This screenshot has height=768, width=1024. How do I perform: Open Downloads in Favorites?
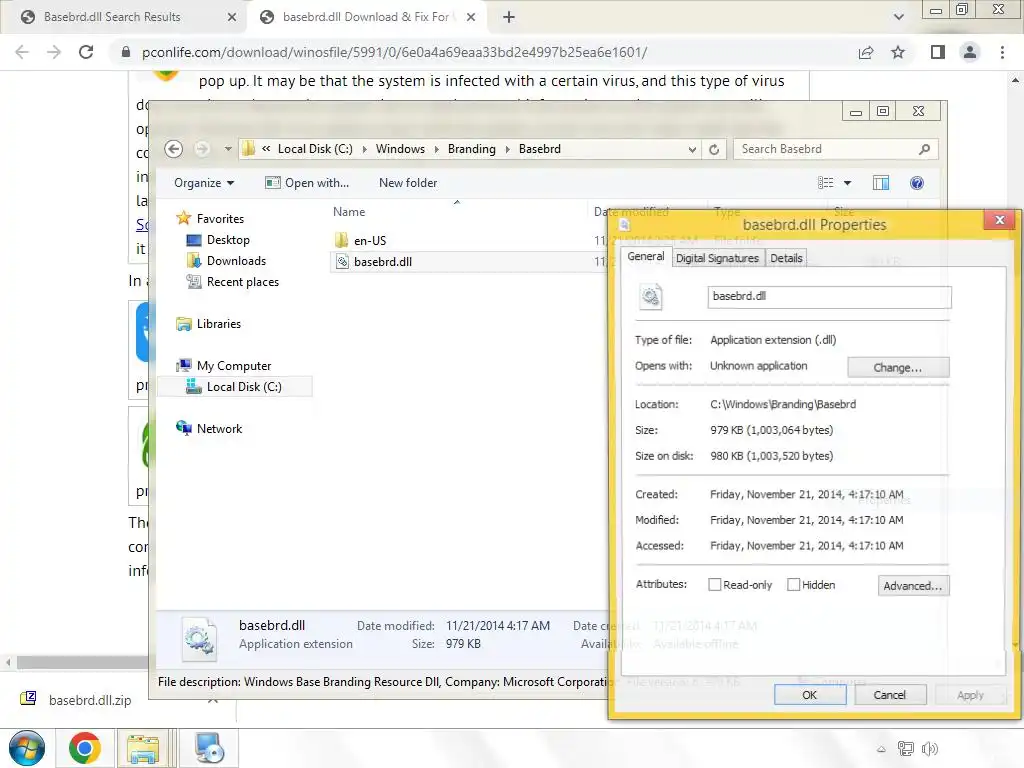click(x=236, y=261)
